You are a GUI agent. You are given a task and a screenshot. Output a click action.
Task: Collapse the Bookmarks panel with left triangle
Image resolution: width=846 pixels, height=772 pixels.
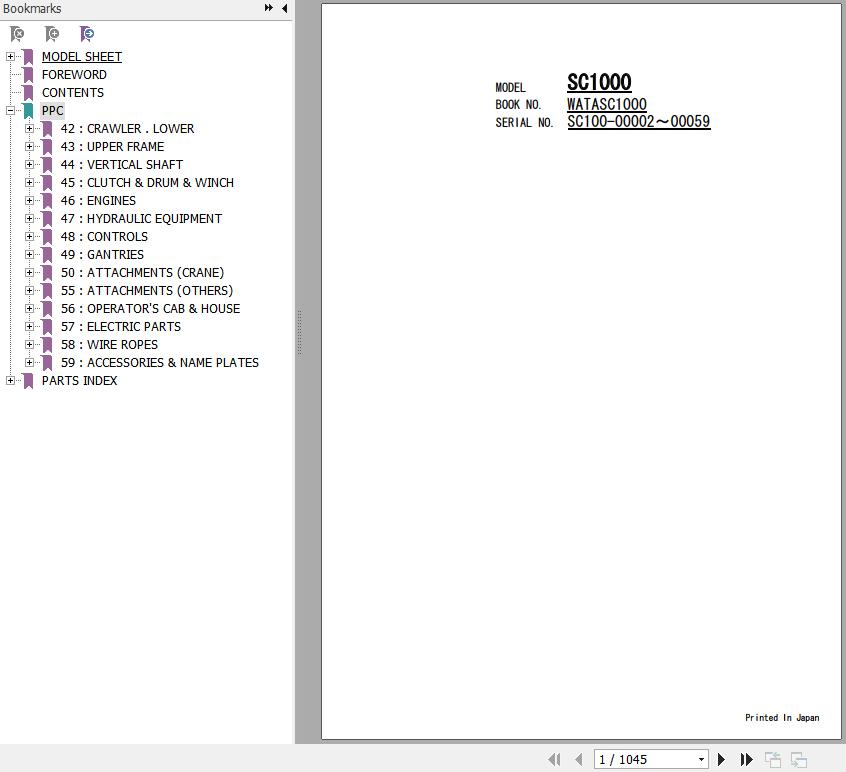point(284,8)
